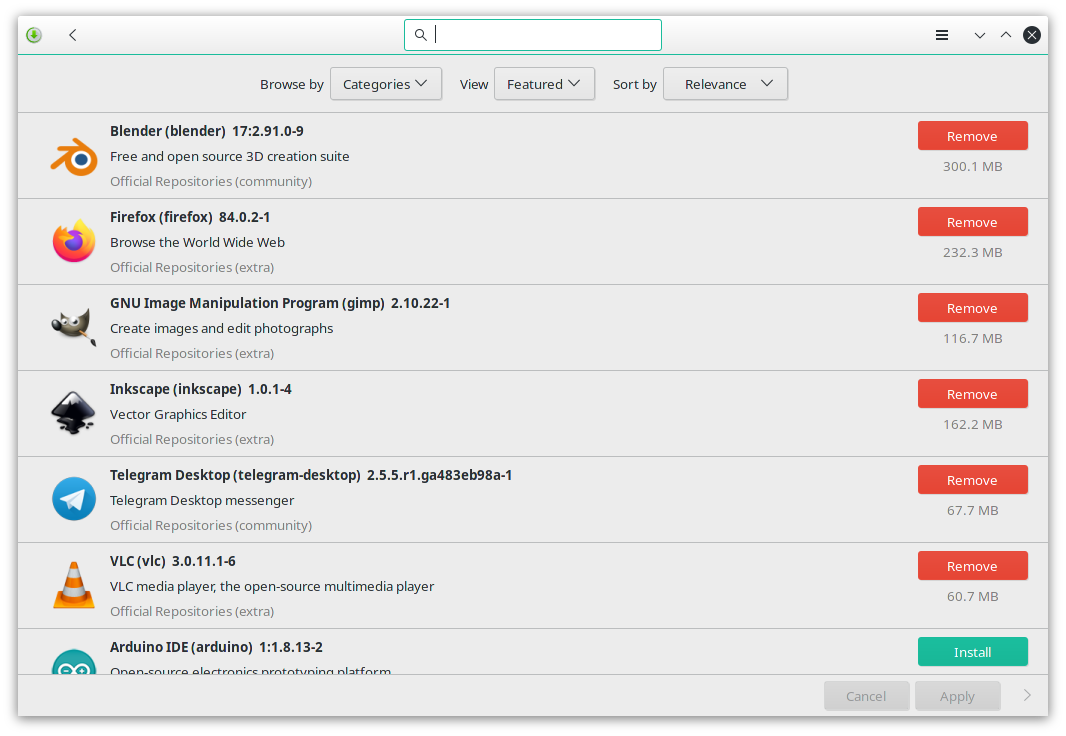
Task: Open the Featured view dropdown
Action: (544, 84)
